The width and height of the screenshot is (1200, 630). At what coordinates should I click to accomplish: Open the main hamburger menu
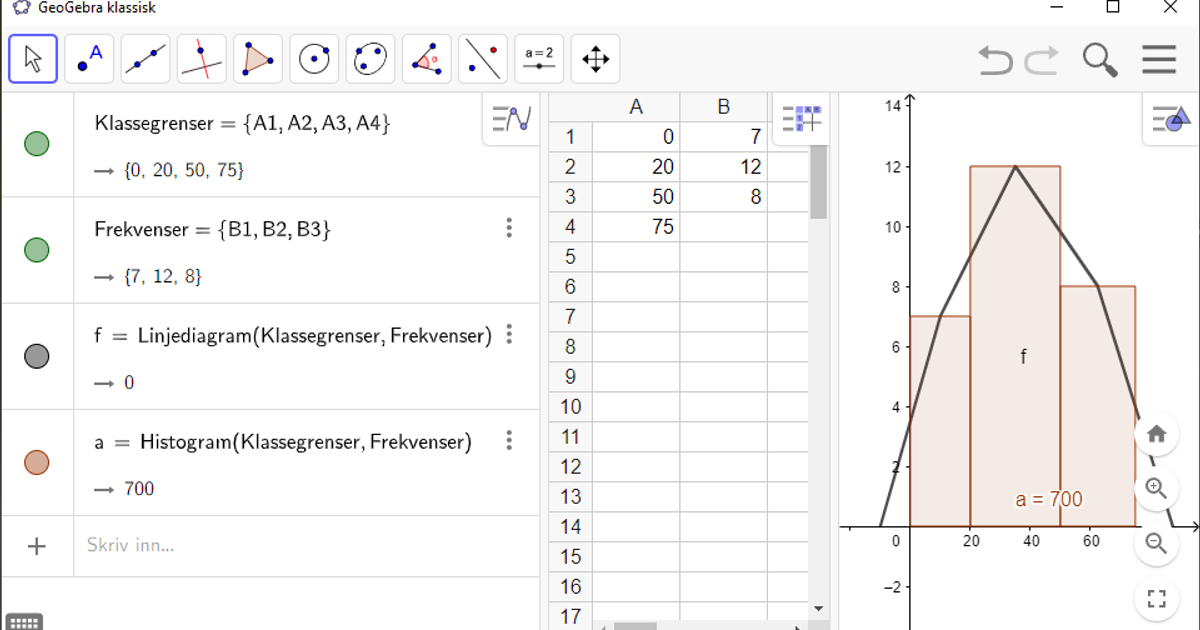click(x=1159, y=60)
